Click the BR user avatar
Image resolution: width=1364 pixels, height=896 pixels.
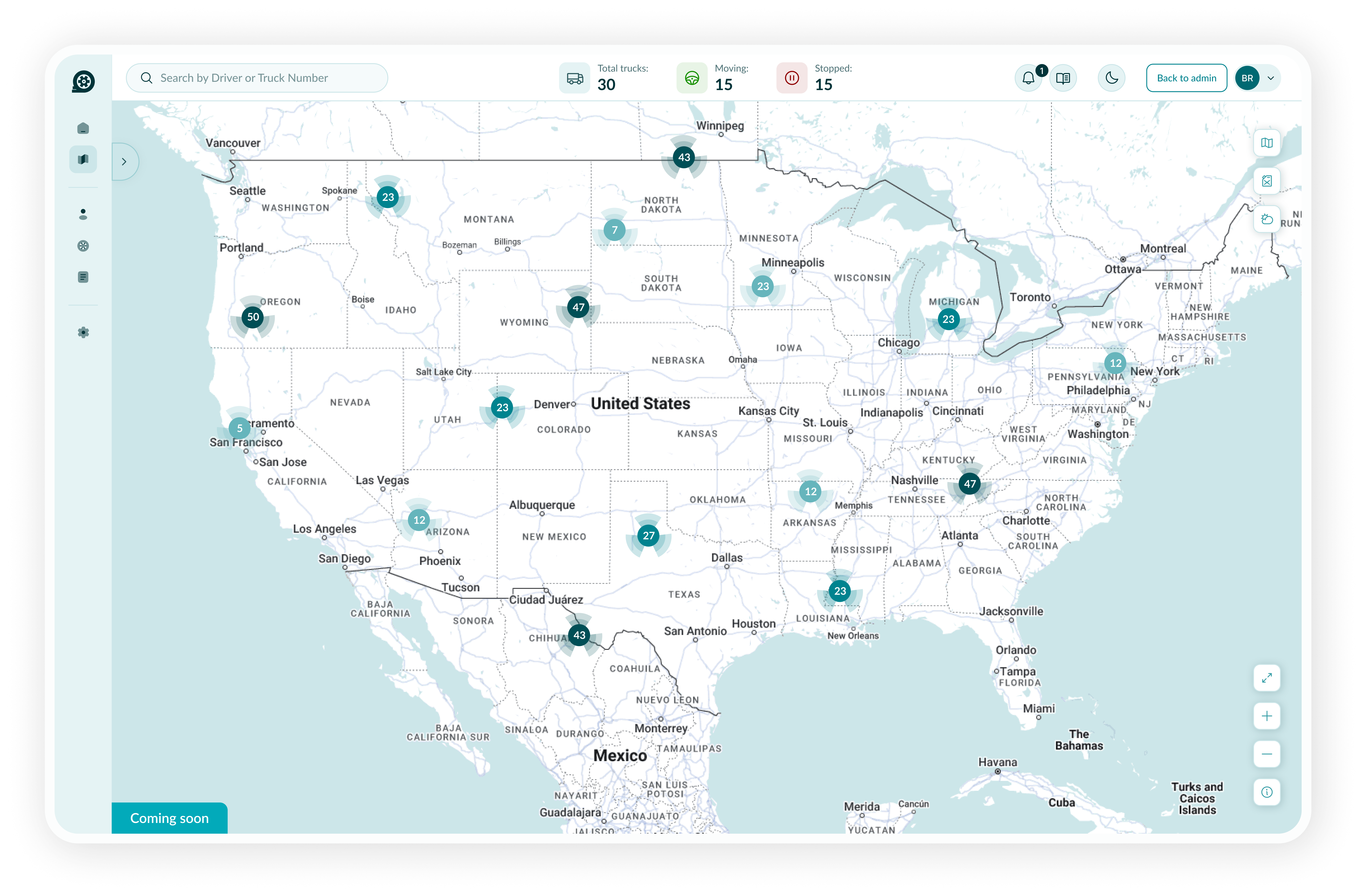coord(1247,78)
